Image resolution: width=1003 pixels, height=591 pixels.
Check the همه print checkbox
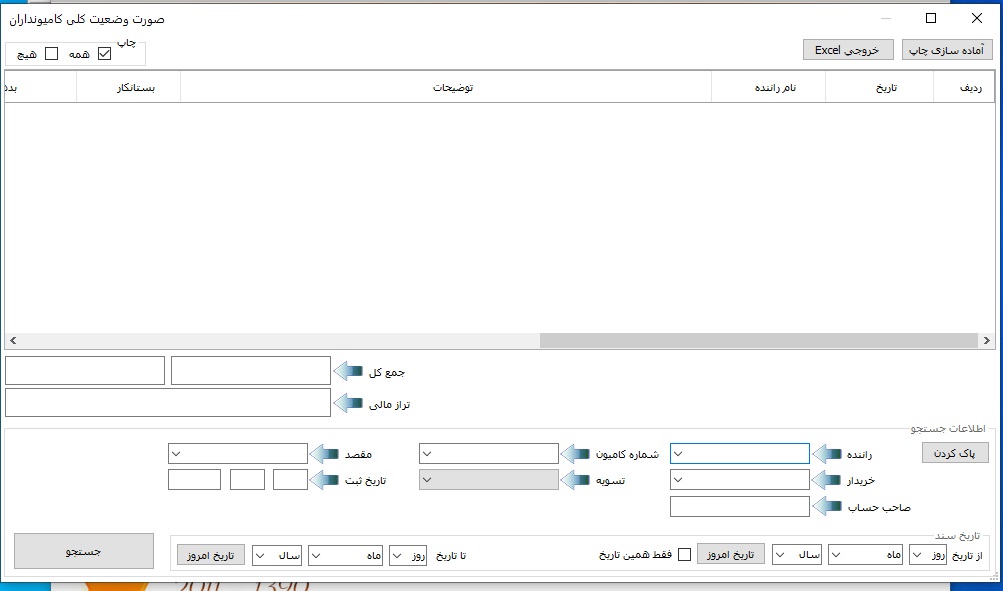104,54
